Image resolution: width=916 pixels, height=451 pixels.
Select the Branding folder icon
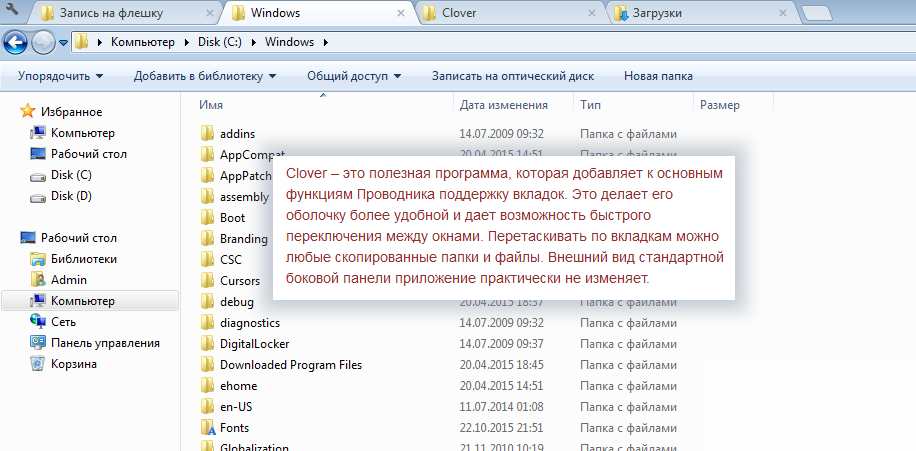pyautogui.click(x=207, y=239)
